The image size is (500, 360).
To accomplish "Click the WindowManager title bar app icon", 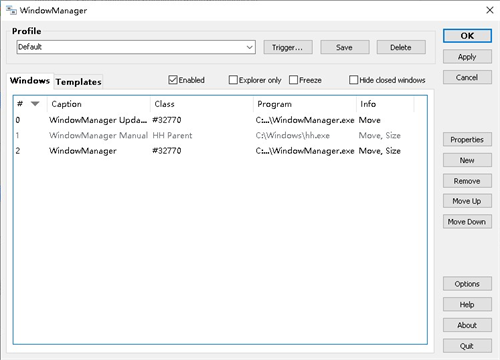I will [11, 10].
